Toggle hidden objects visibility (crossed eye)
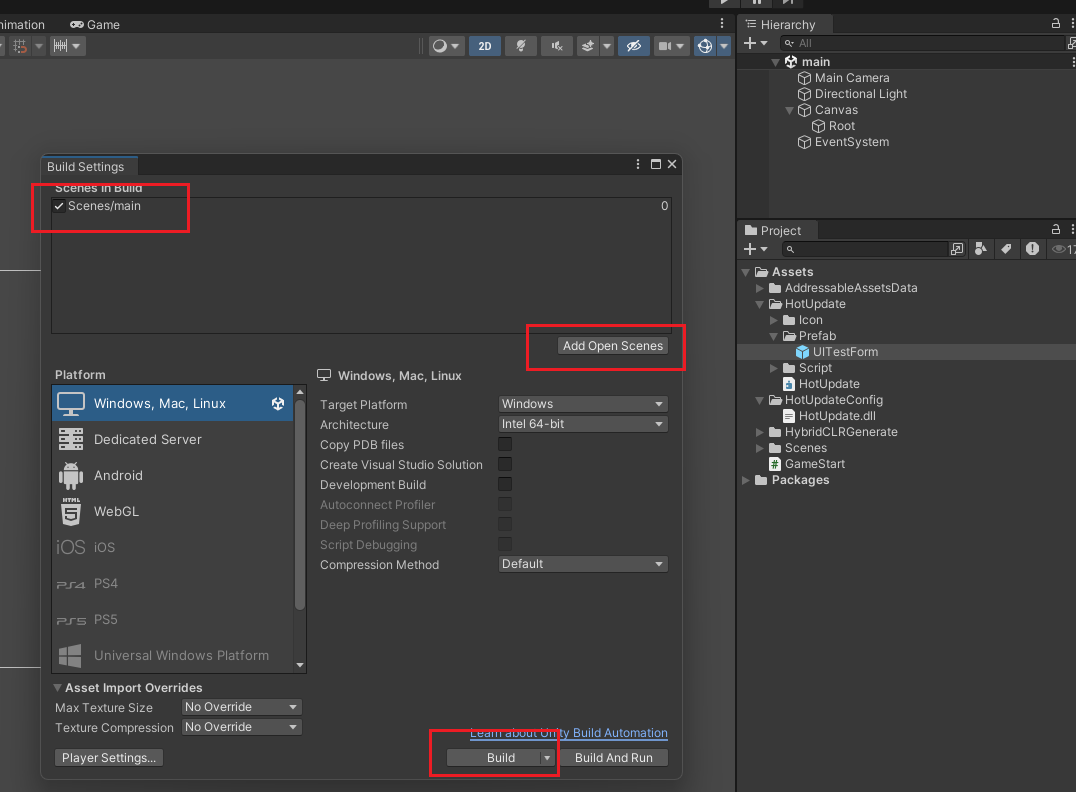 (x=633, y=46)
